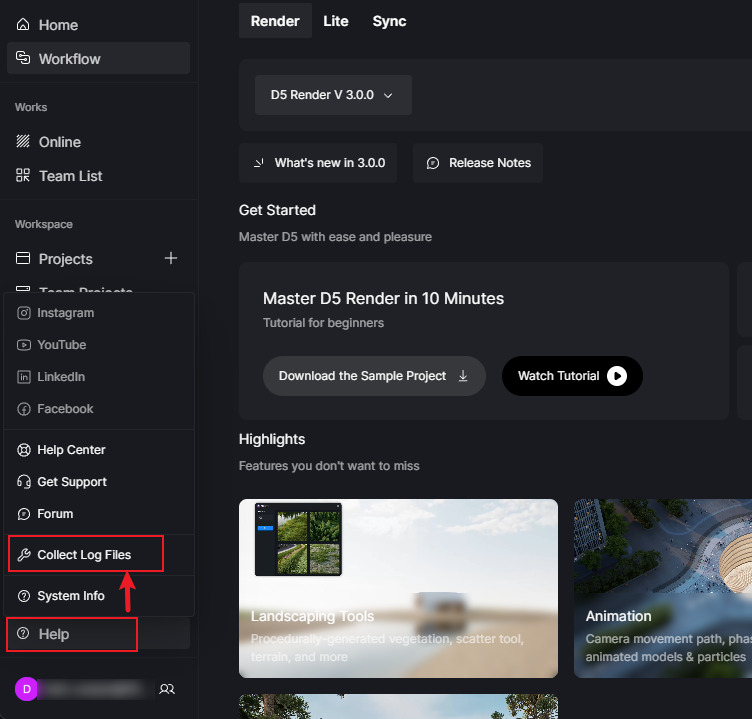Expand the D5 Render V 3.0.0 version dropdown

(x=333, y=95)
